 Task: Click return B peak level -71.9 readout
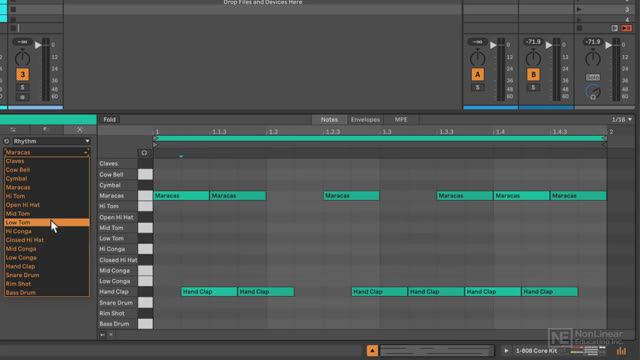pyautogui.click(x=533, y=42)
